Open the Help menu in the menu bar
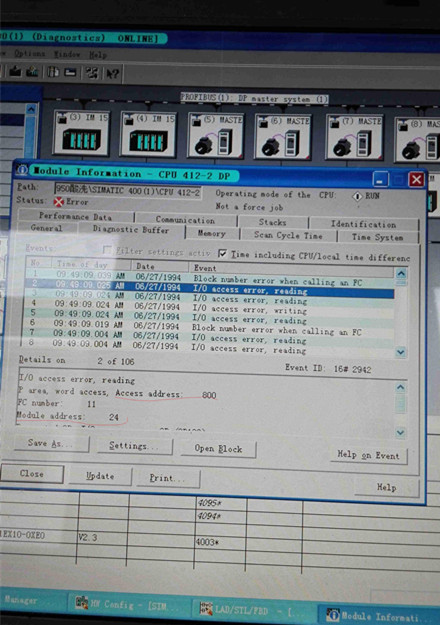The image size is (440, 625). (98, 55)
